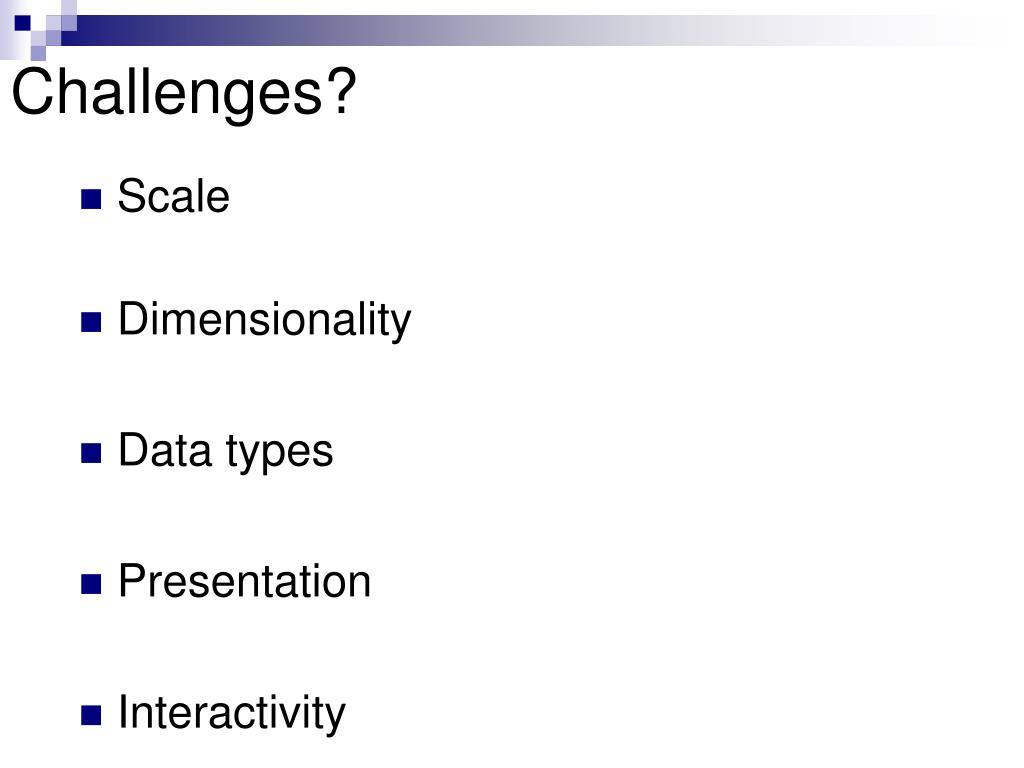The width and height of the screenshot is (1024, 768).
Task: Click the word 'Data' in third bullet
Action: (x=165, y=450)
